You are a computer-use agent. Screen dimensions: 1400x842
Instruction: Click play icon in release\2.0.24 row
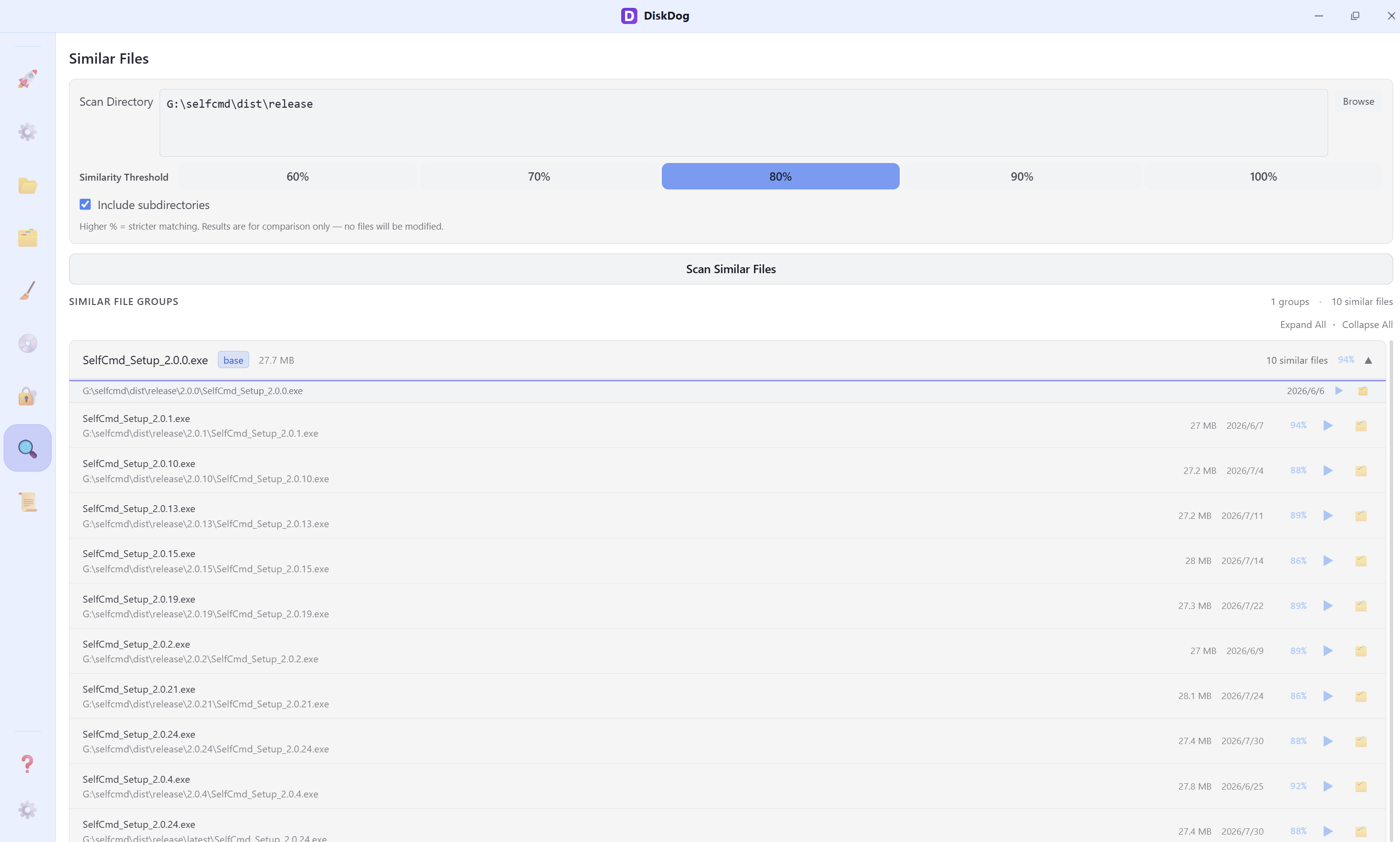pyautogui.click(x=1328, y=741)
